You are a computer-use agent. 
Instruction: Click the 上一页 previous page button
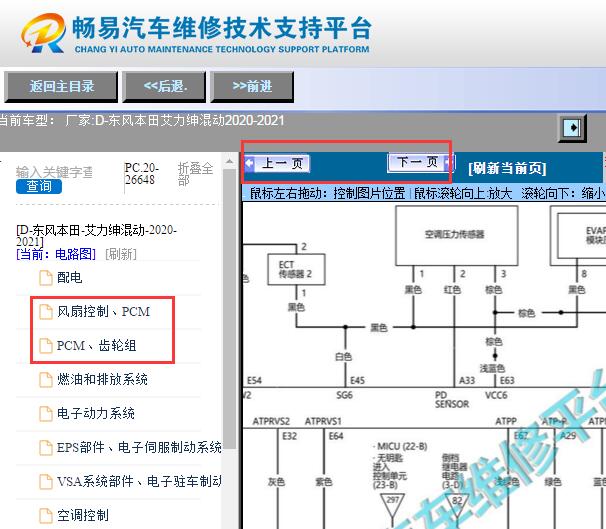[x=277, y=163]
